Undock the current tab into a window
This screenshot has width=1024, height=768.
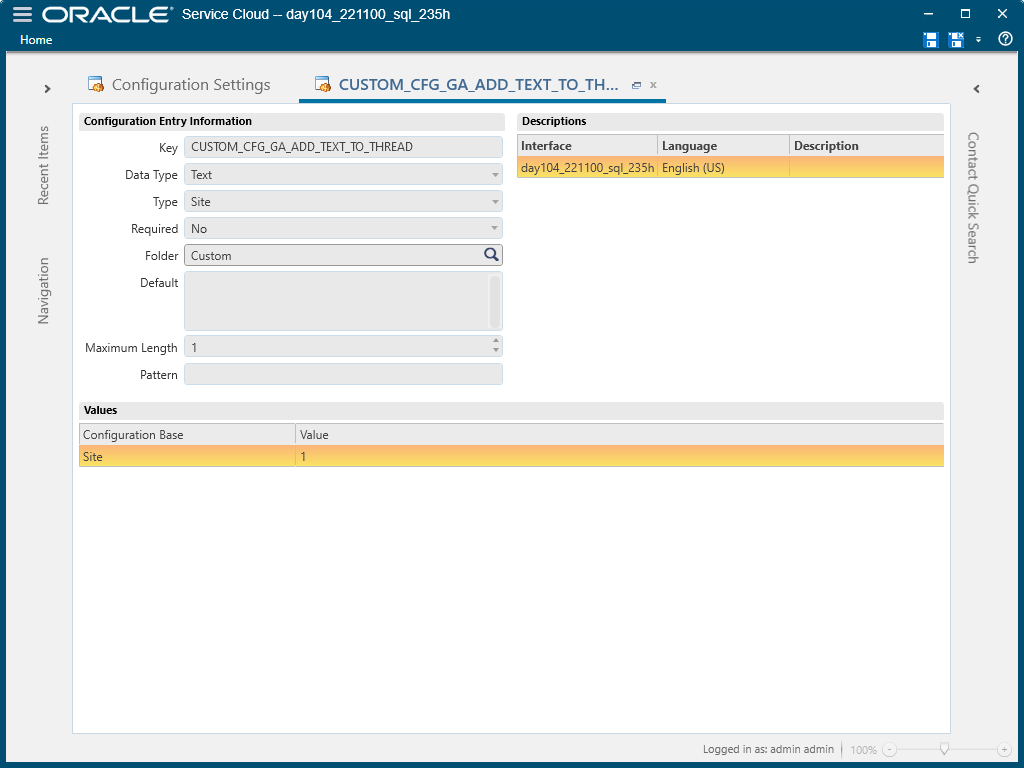[636, 85]
